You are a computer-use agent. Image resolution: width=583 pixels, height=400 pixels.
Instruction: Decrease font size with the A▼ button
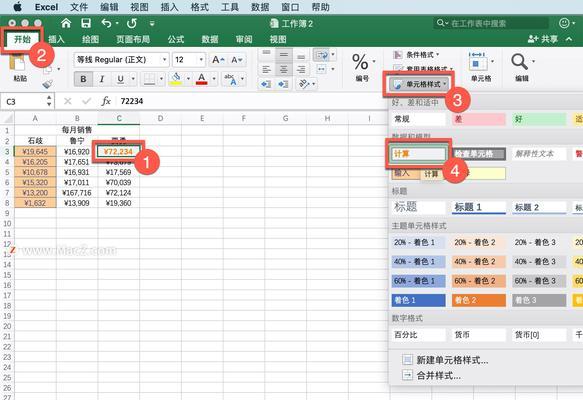point(237,60)
